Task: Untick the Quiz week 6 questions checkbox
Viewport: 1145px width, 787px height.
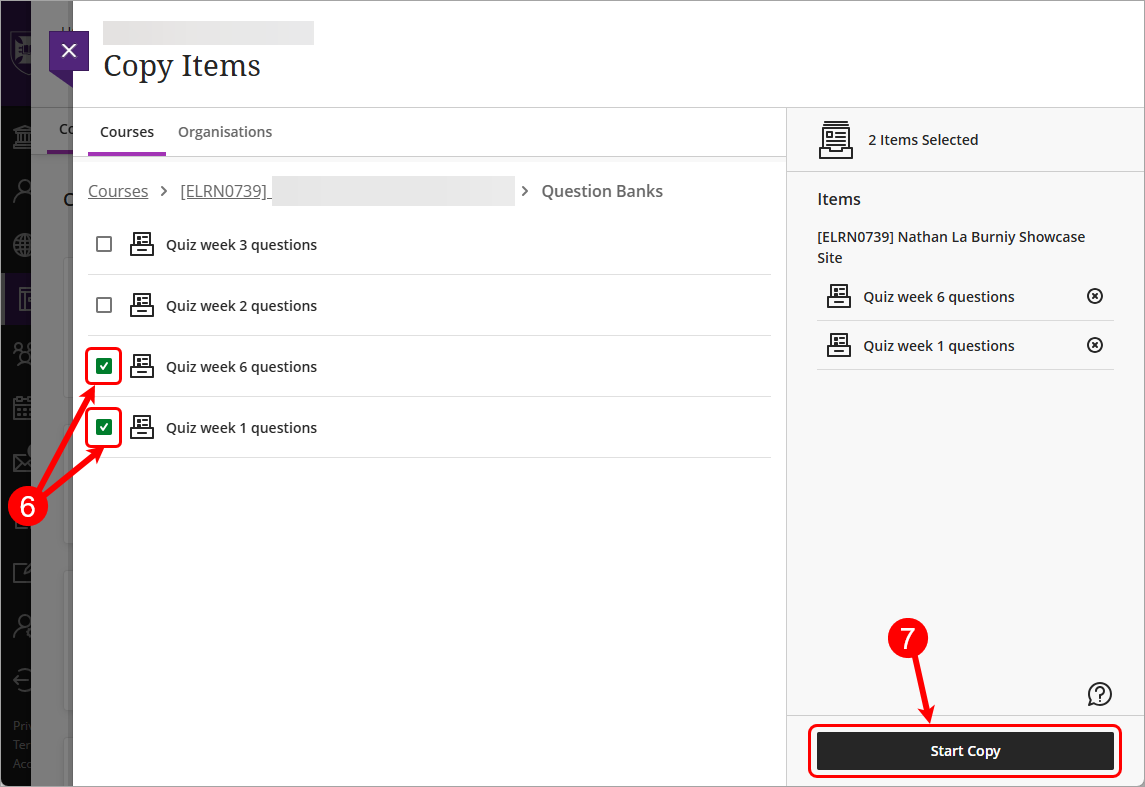Action: [104, 366]
